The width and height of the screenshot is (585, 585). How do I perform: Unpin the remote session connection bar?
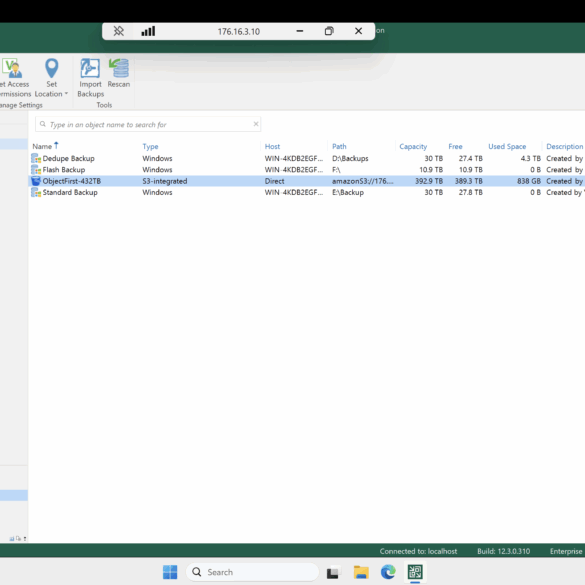(119, 31)
